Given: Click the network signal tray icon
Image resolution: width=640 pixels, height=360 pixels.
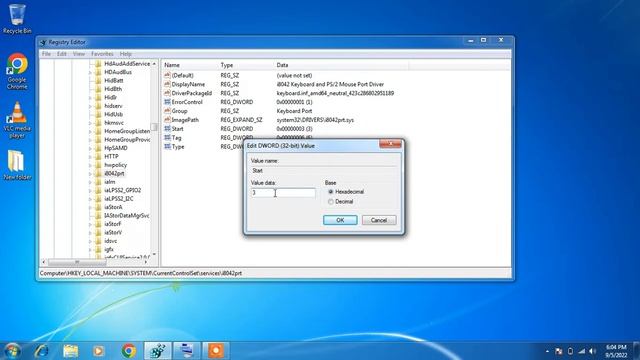Looking at the screenshot, I should [582, 351].
